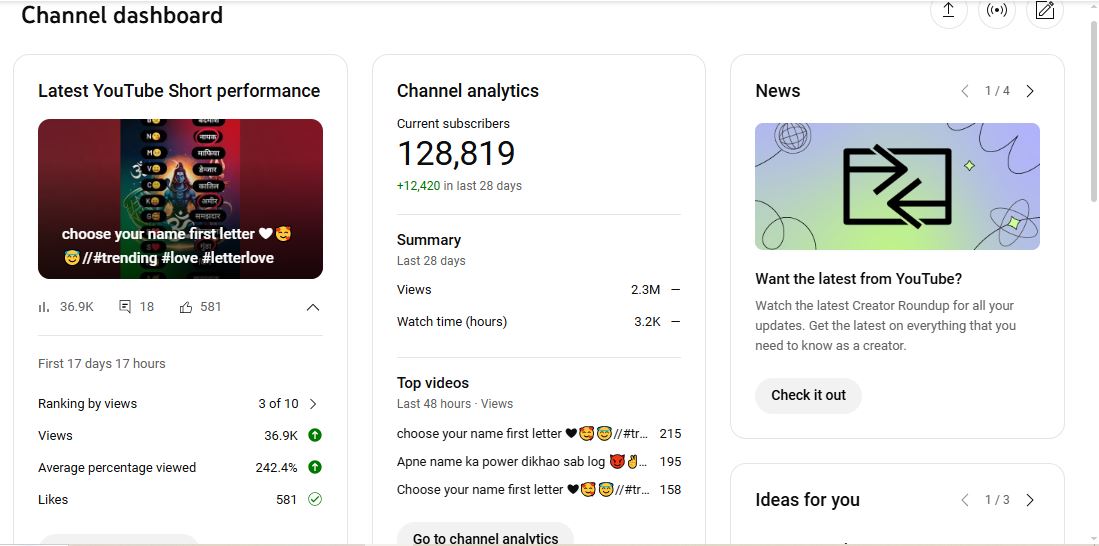1099x546 pixels.
Task: Collapse the Short performance details chevron
Action: (x=313, y=307)
